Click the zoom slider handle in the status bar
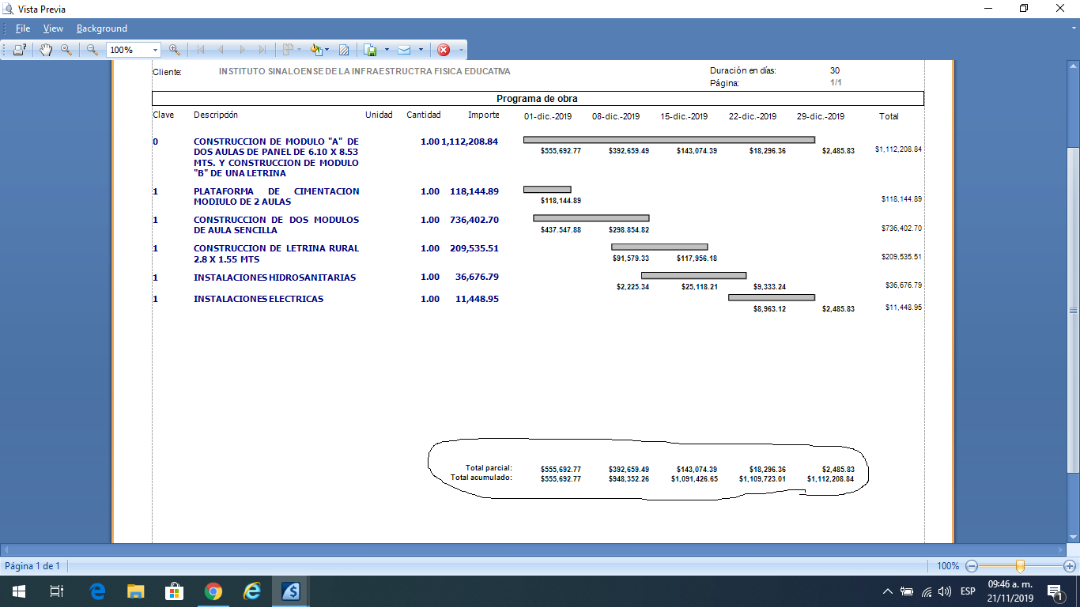Screen dimensions: 1080x607 coord(1020,566)
